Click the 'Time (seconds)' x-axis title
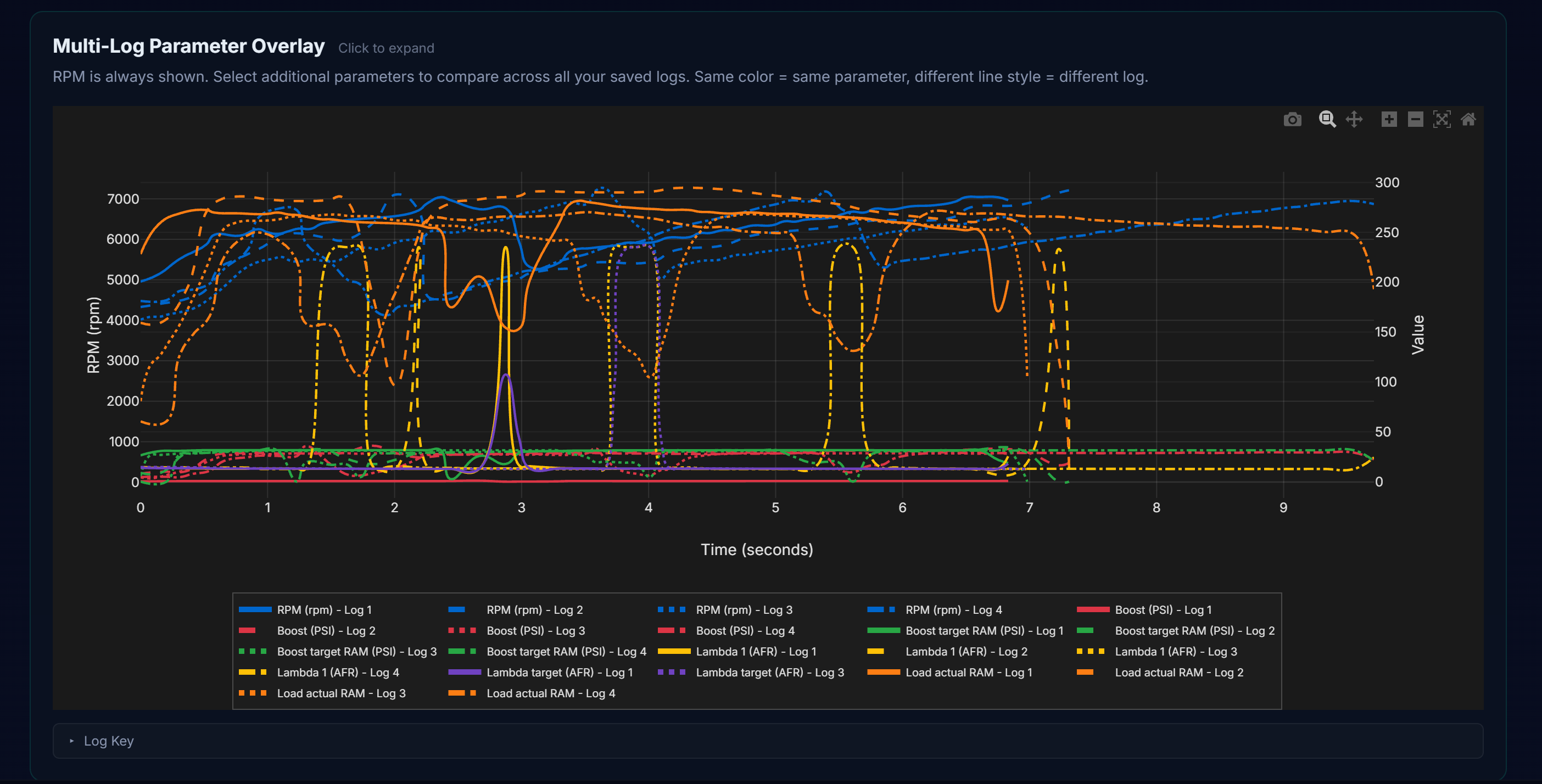Screen dimensions: 1542x784 [757, 550]
